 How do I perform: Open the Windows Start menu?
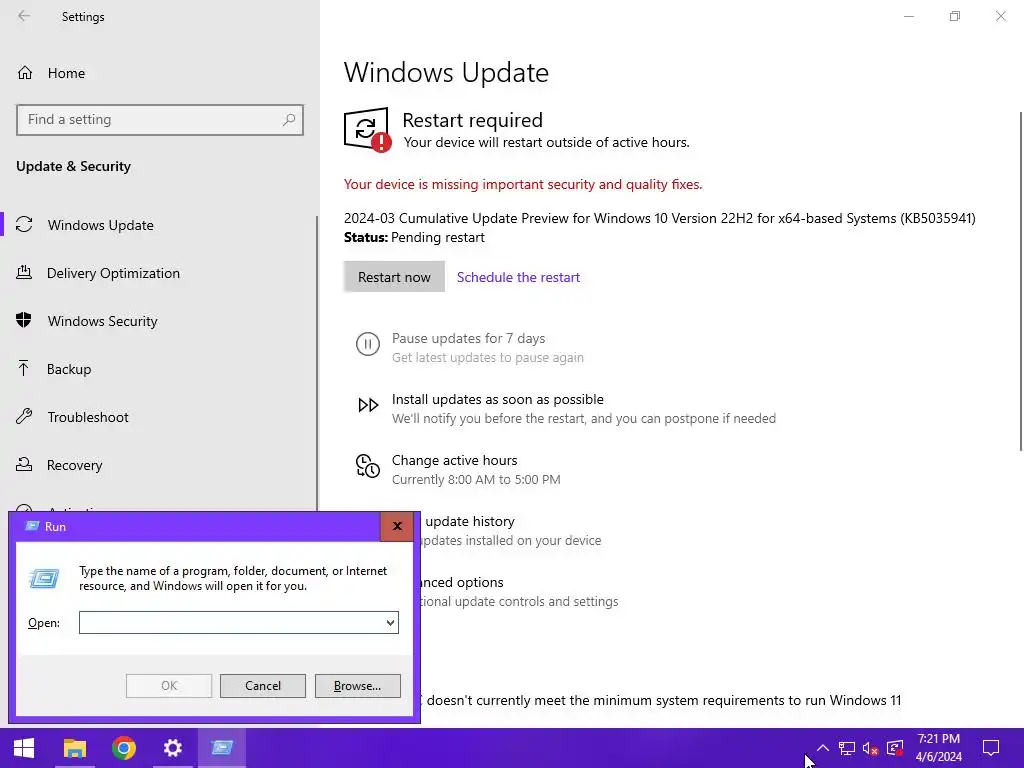24,748
